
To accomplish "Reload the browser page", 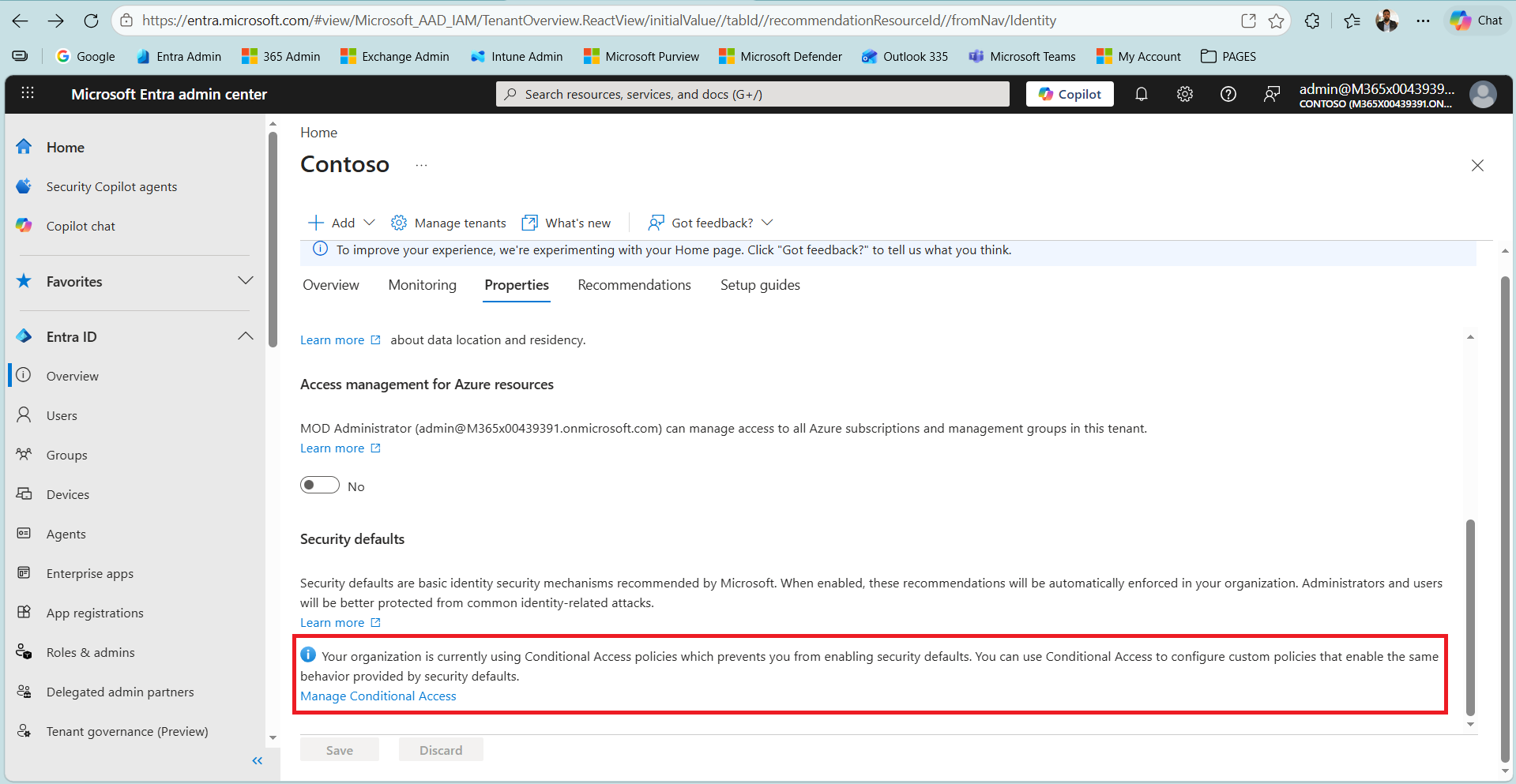I will tap(92, 21).
